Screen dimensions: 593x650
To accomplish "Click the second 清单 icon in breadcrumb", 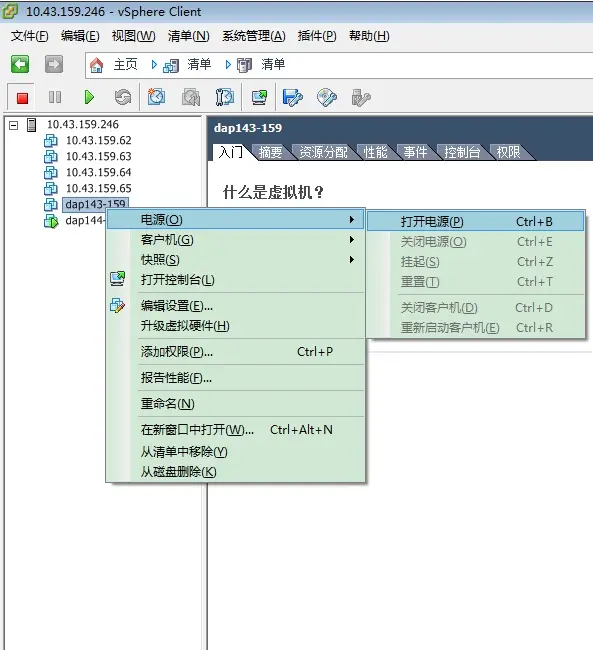I will [245, 65].
